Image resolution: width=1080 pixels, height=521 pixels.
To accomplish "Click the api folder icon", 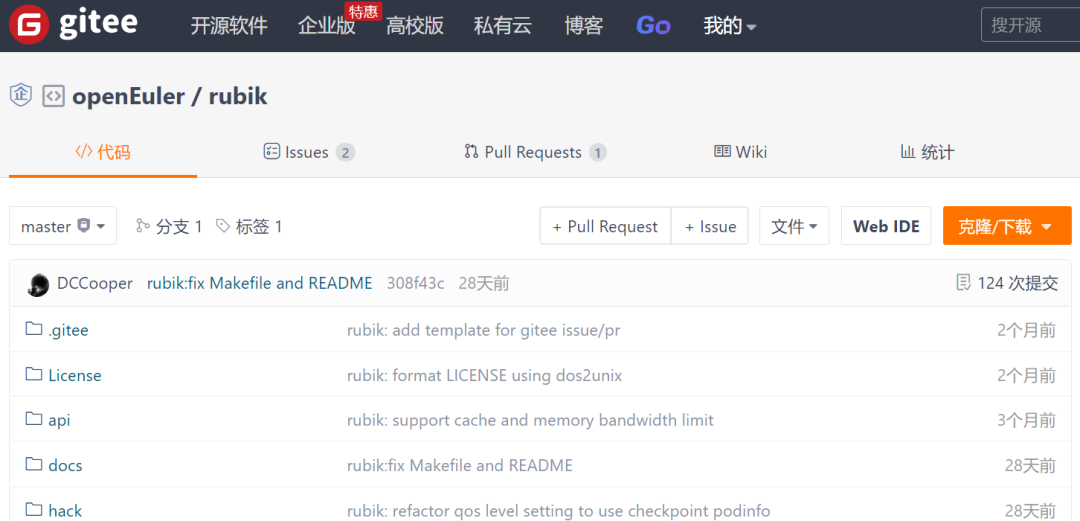I will [34, 419].
